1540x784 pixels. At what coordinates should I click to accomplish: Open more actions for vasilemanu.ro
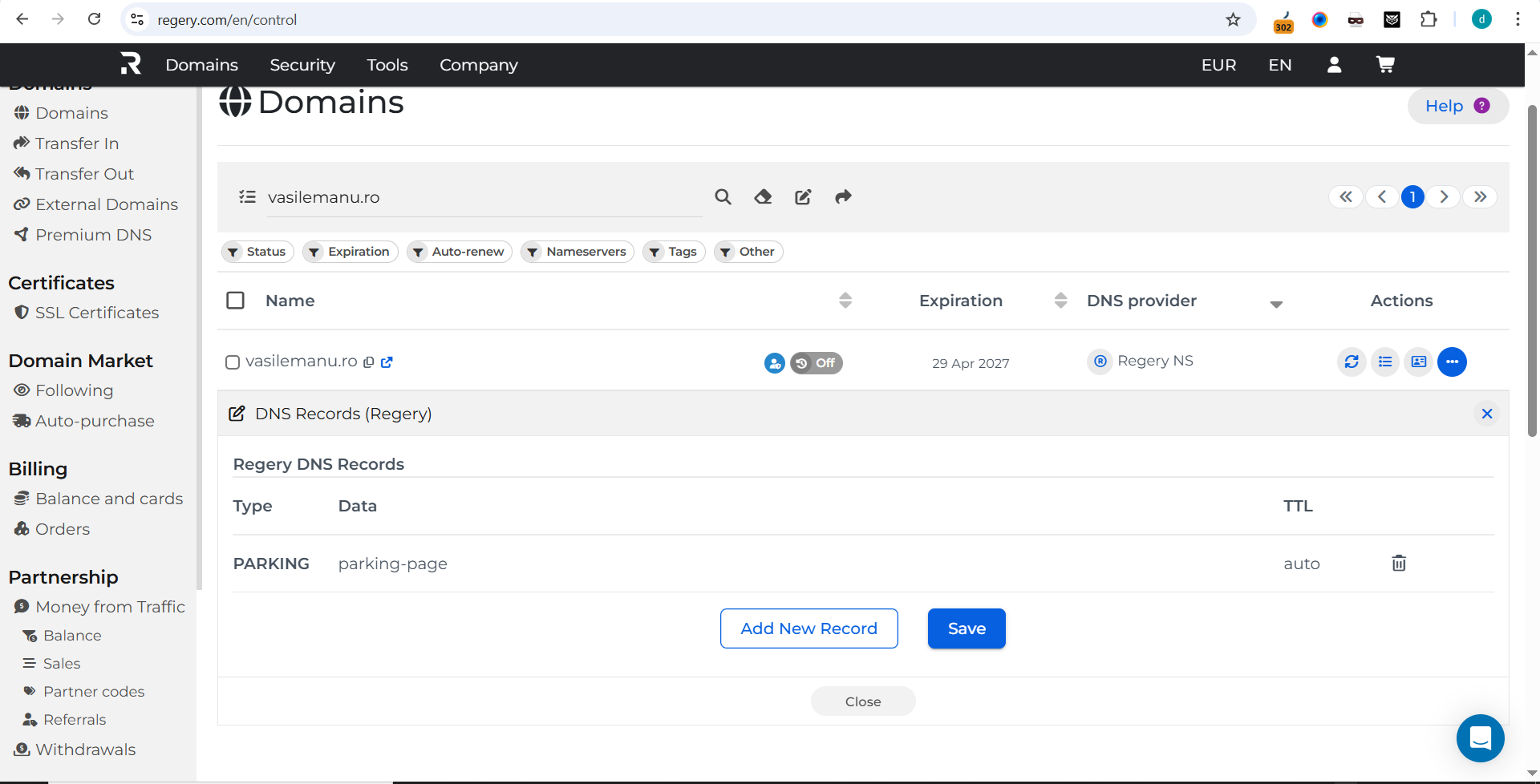pos(1453,362)
